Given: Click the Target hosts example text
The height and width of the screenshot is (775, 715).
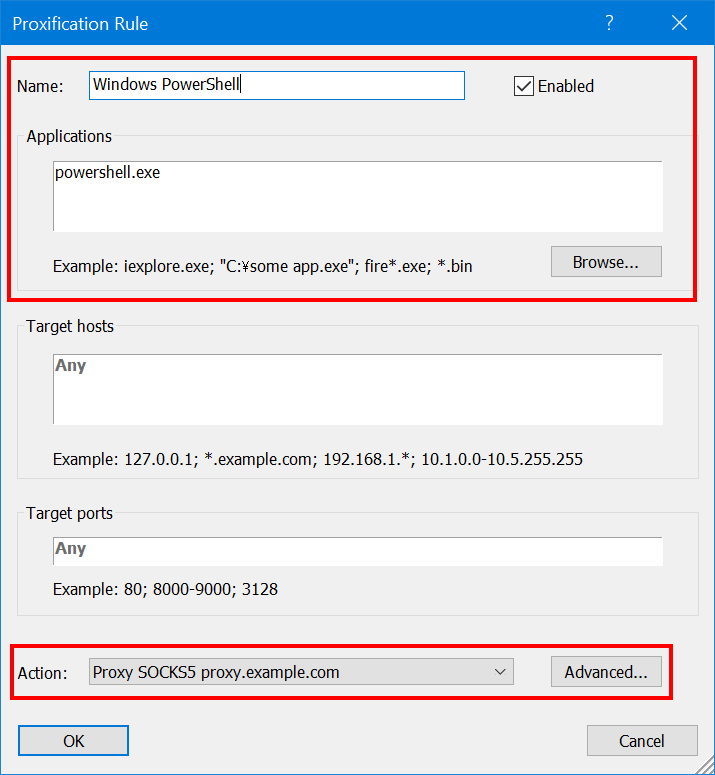Looking at the screenshot, I should coord(318,459).
